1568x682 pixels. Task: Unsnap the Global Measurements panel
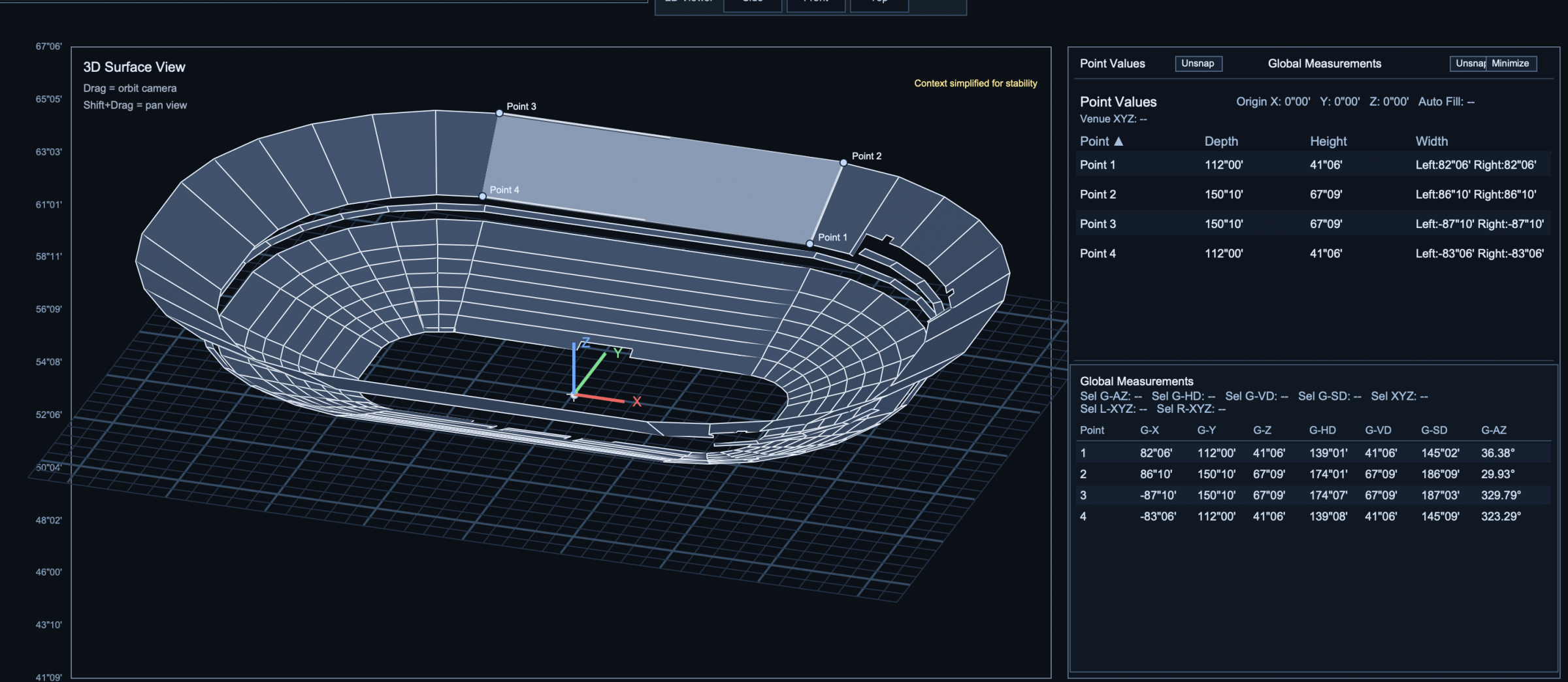coord(1467,63)
